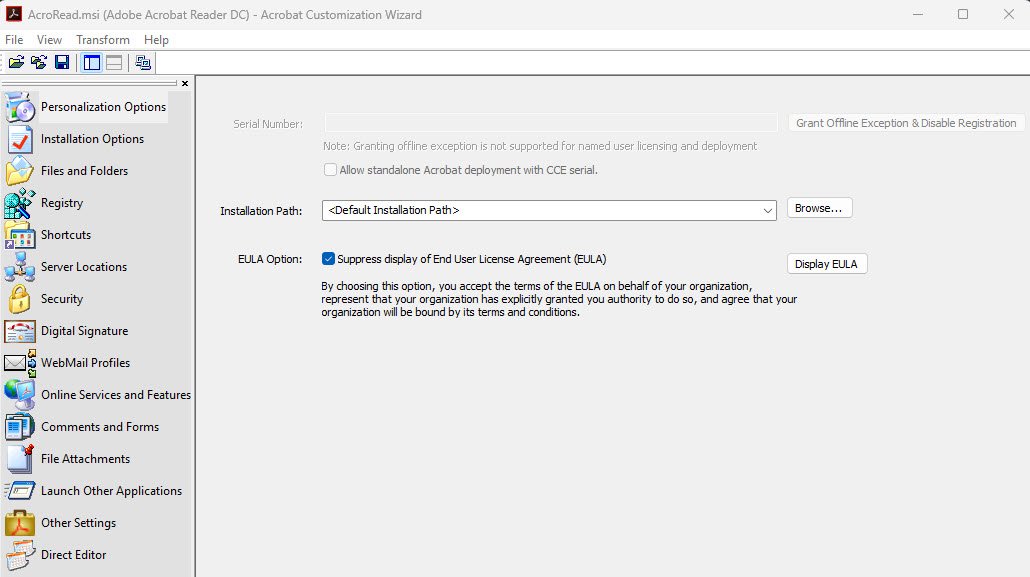Open Server Locations section
1030x577 pixels.
(x=83, y=267)
